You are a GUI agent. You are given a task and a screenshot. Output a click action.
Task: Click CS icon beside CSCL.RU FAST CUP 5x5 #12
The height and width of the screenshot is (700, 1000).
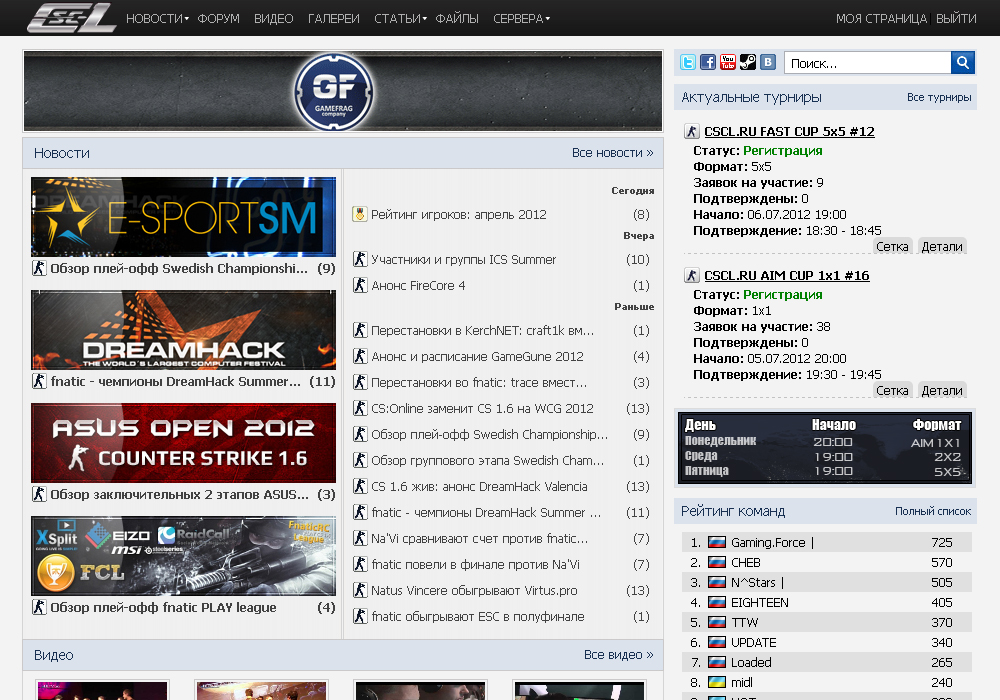692,131
